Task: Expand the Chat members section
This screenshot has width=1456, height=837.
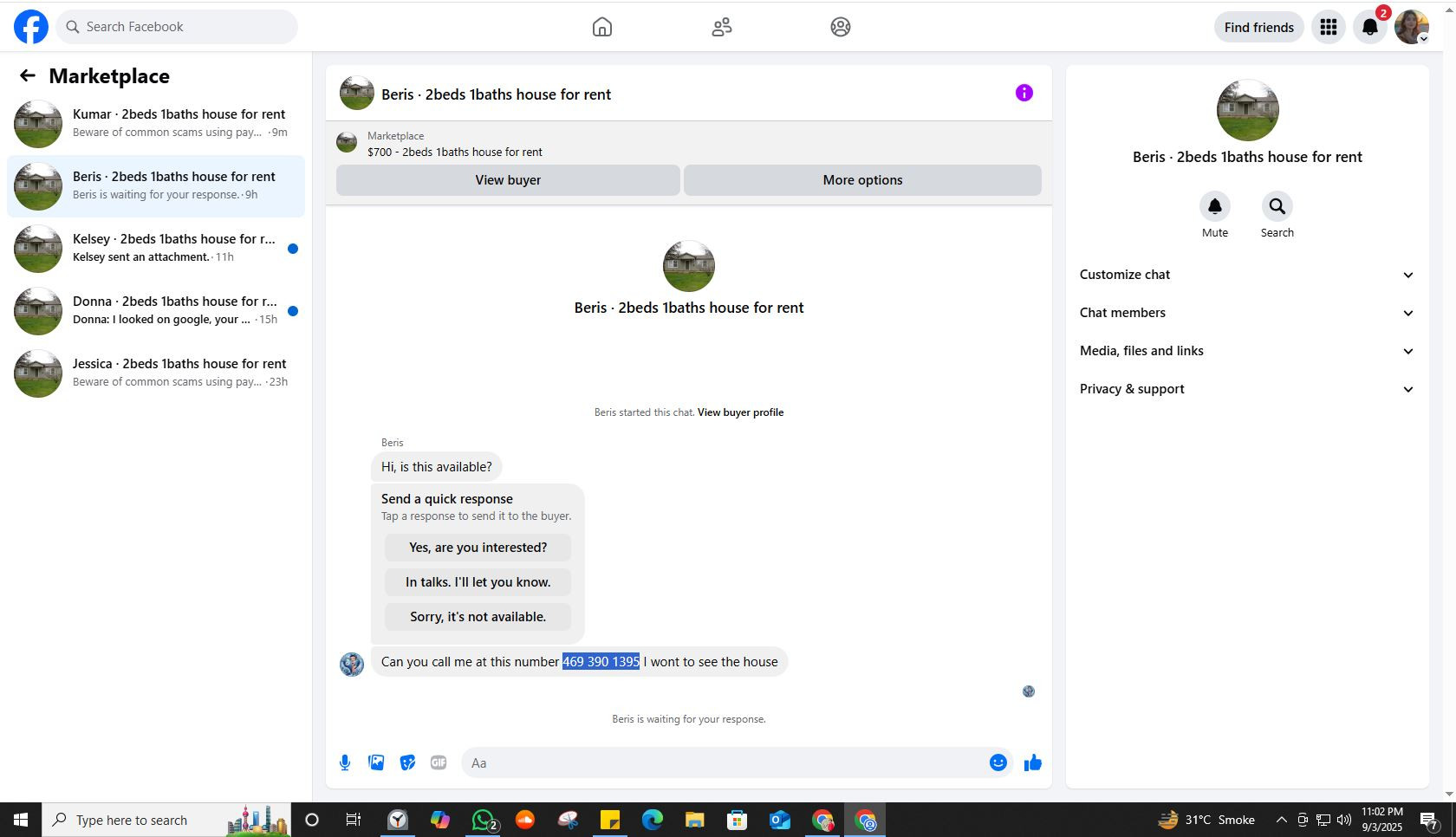Action: coord(1247,313)
